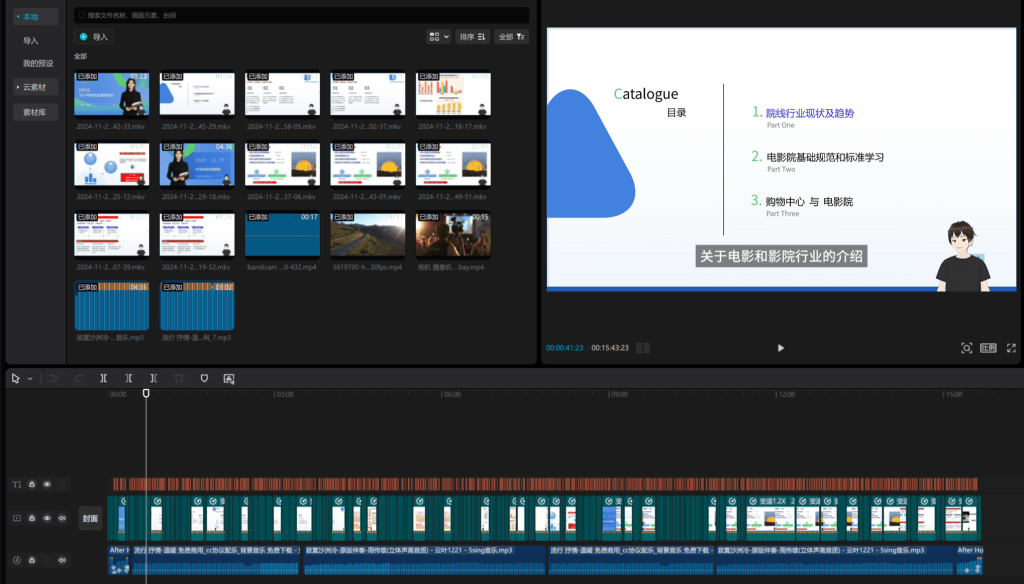Click the split clip icon in timeline toolbar
Viewport: 1024px width, 584px height.
click(x=103, y=378)
